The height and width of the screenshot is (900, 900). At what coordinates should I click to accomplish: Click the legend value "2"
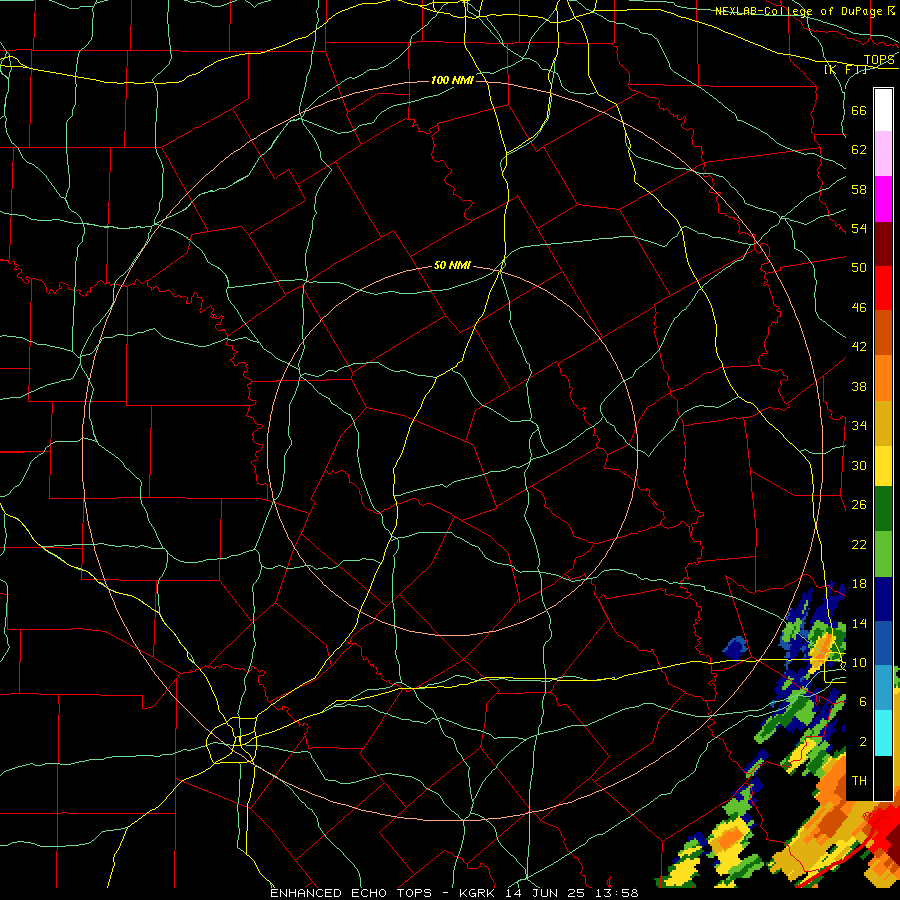coord(863,742)
